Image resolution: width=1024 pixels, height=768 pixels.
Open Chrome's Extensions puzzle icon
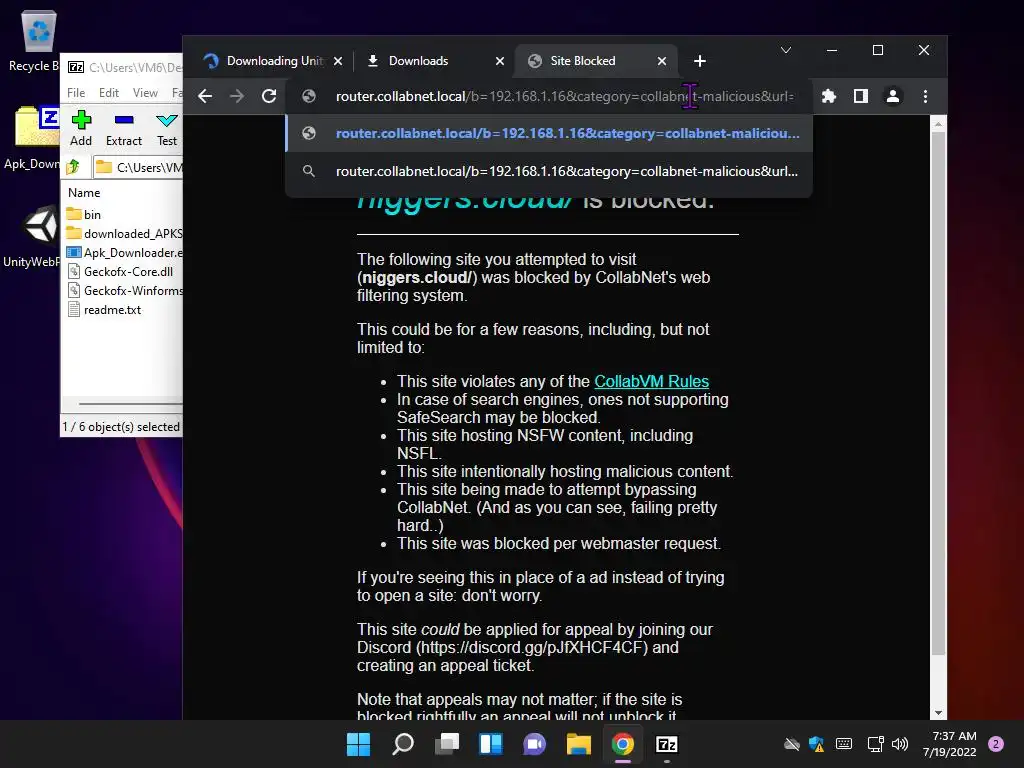(829, 97)
